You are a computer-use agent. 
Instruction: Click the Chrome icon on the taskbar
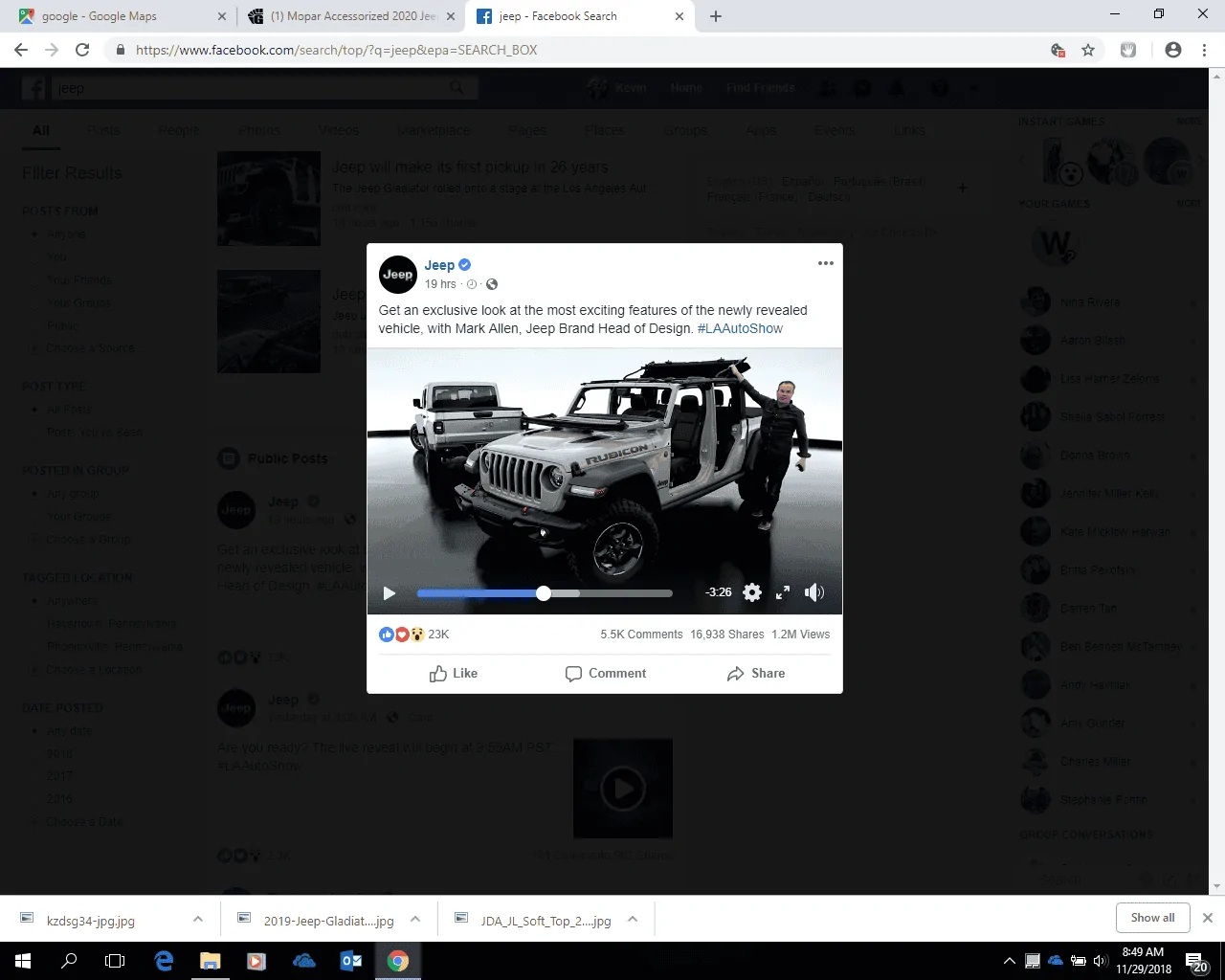[398, 961]
